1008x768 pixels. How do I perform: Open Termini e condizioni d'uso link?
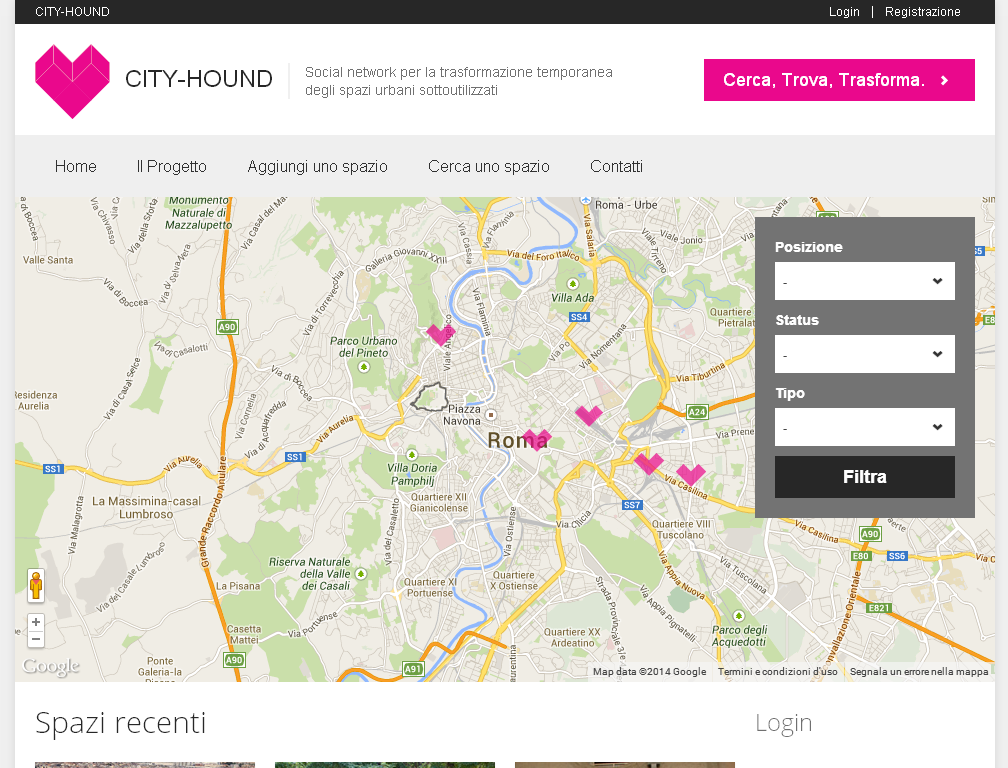point(778,672)
